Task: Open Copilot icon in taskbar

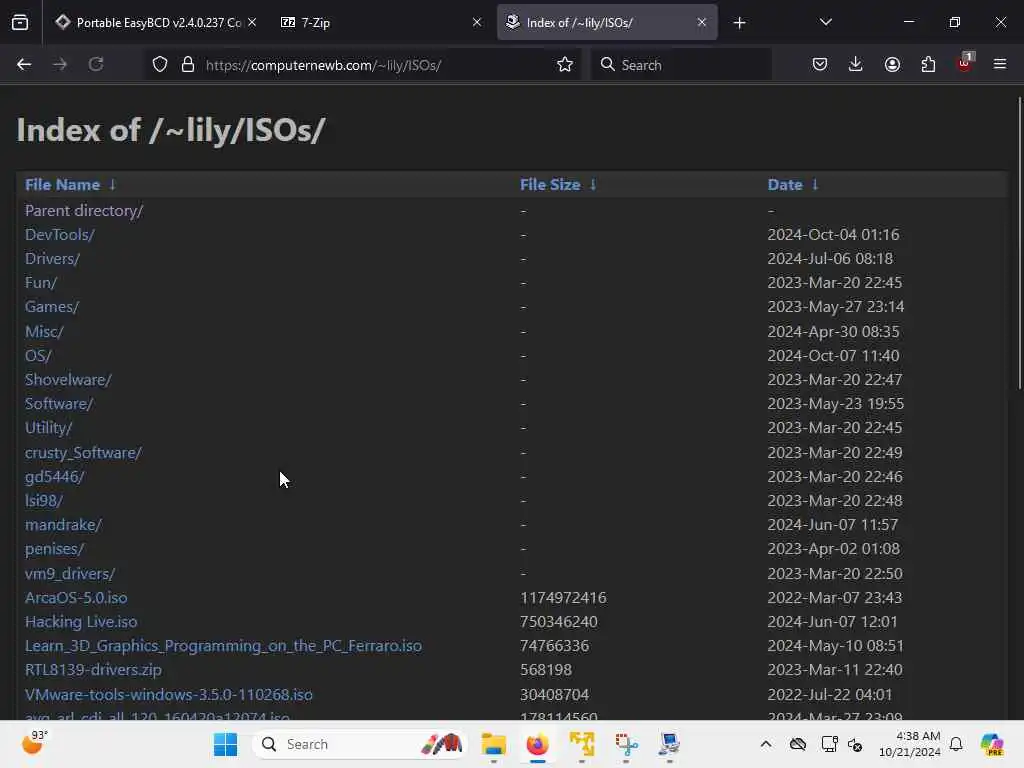Action: pyautogui.click(x=992, y=744)
